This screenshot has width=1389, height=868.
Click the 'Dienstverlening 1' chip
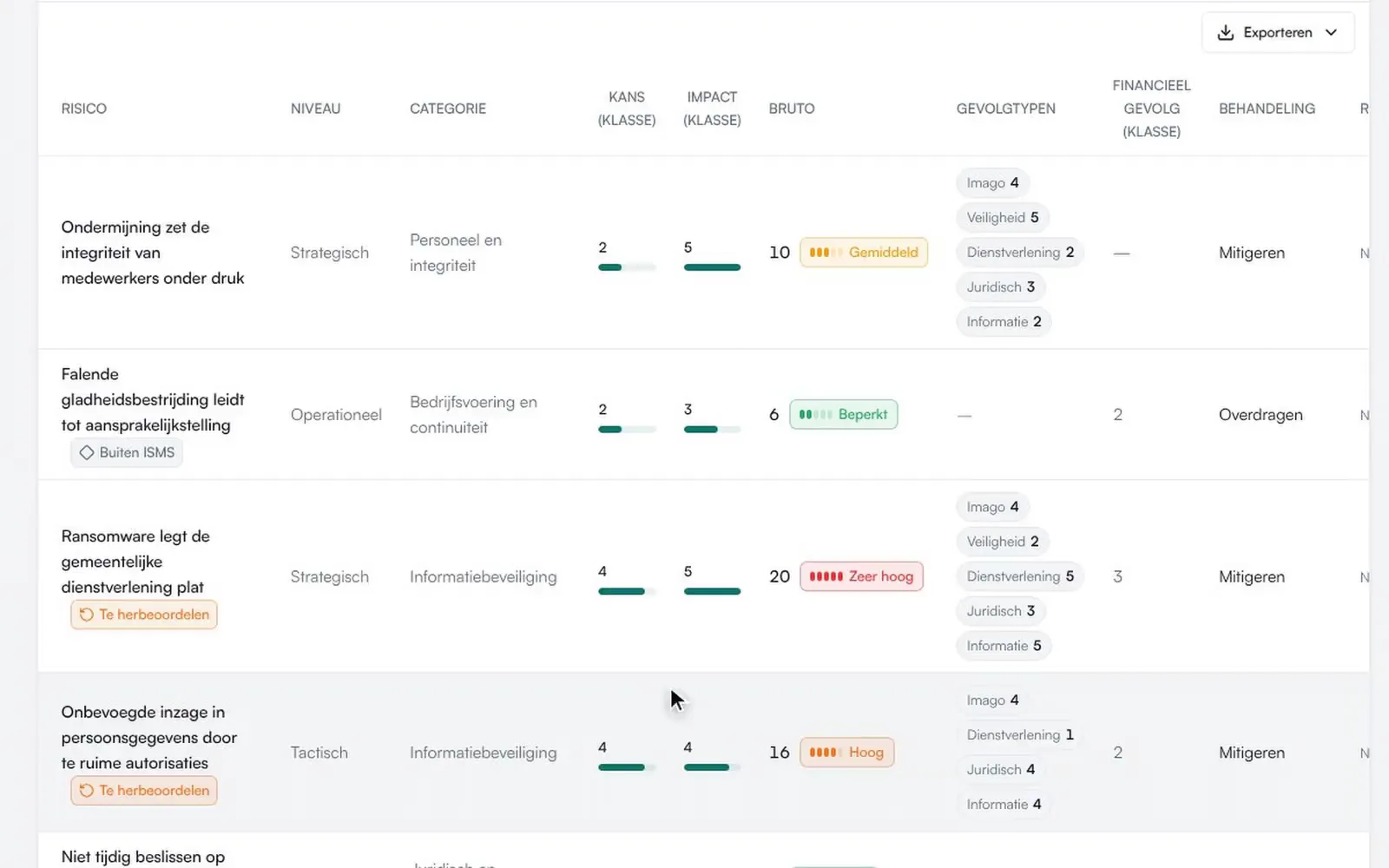click(1020, 735)
